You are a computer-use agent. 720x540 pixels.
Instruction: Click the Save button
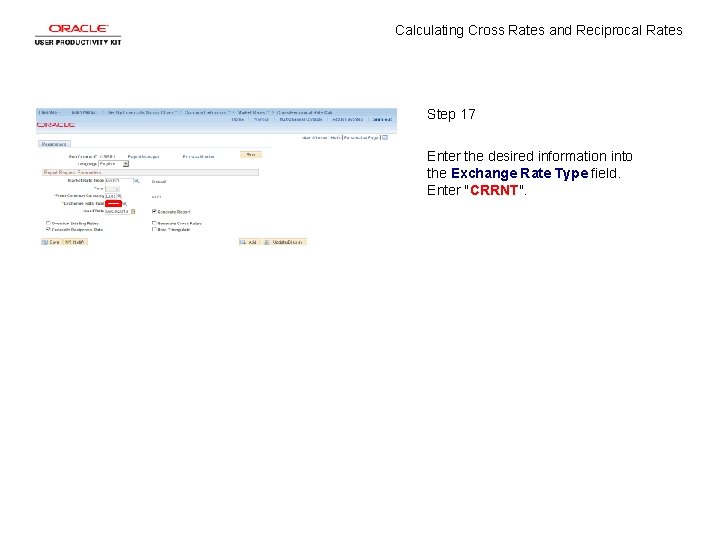pyautogui.click(x=51, y=242)
